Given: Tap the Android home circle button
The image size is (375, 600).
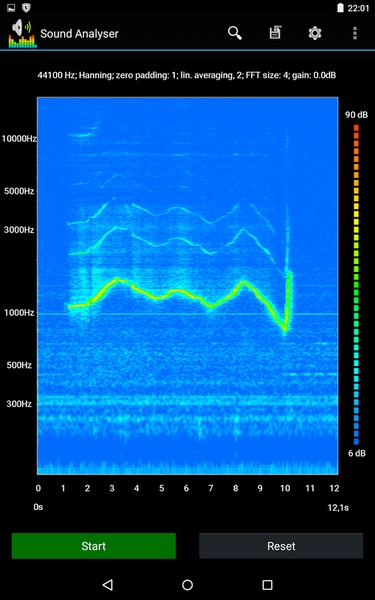Looking at the screenshot, I should 188,584.
